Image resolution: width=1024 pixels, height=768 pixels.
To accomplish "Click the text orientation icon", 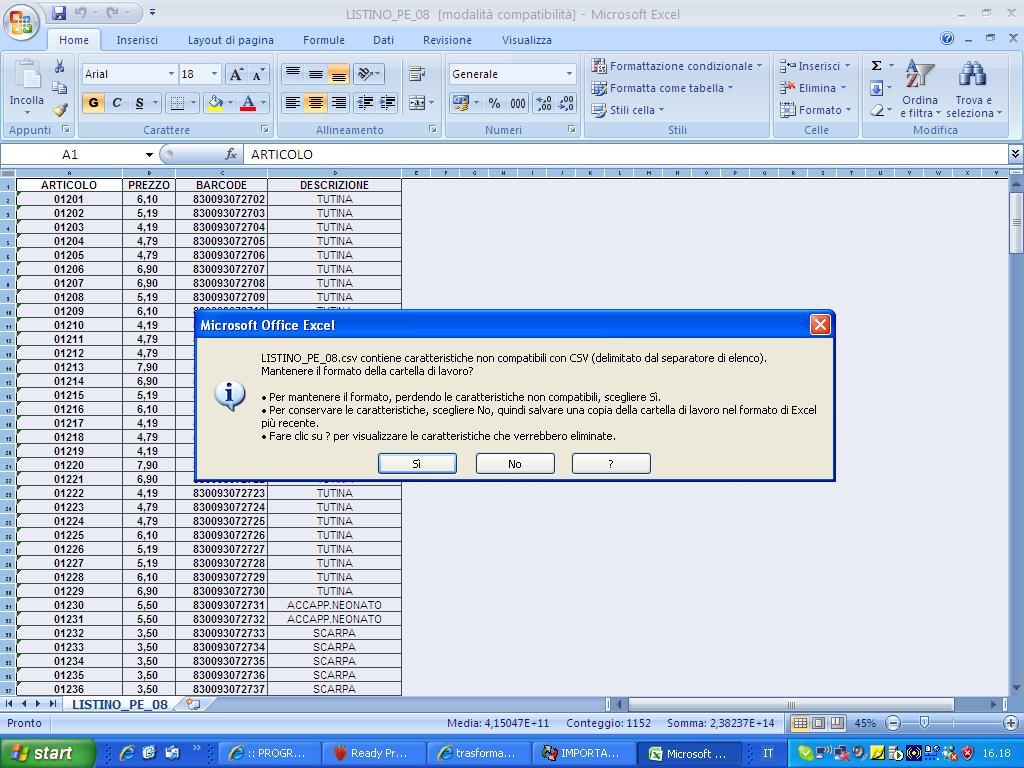I will tap(365, 74).
